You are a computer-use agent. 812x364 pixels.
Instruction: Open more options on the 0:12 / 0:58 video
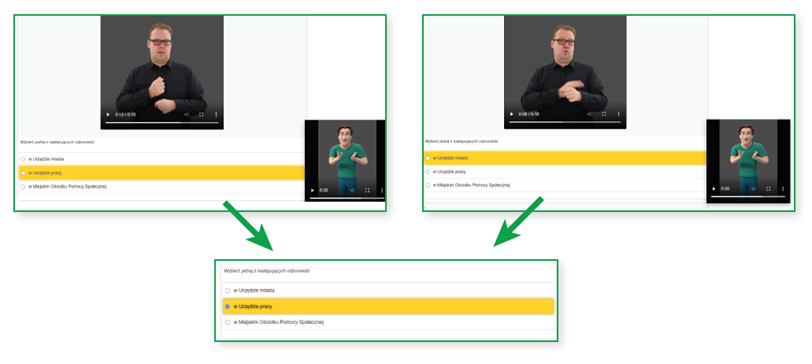[x=216, y=114]
